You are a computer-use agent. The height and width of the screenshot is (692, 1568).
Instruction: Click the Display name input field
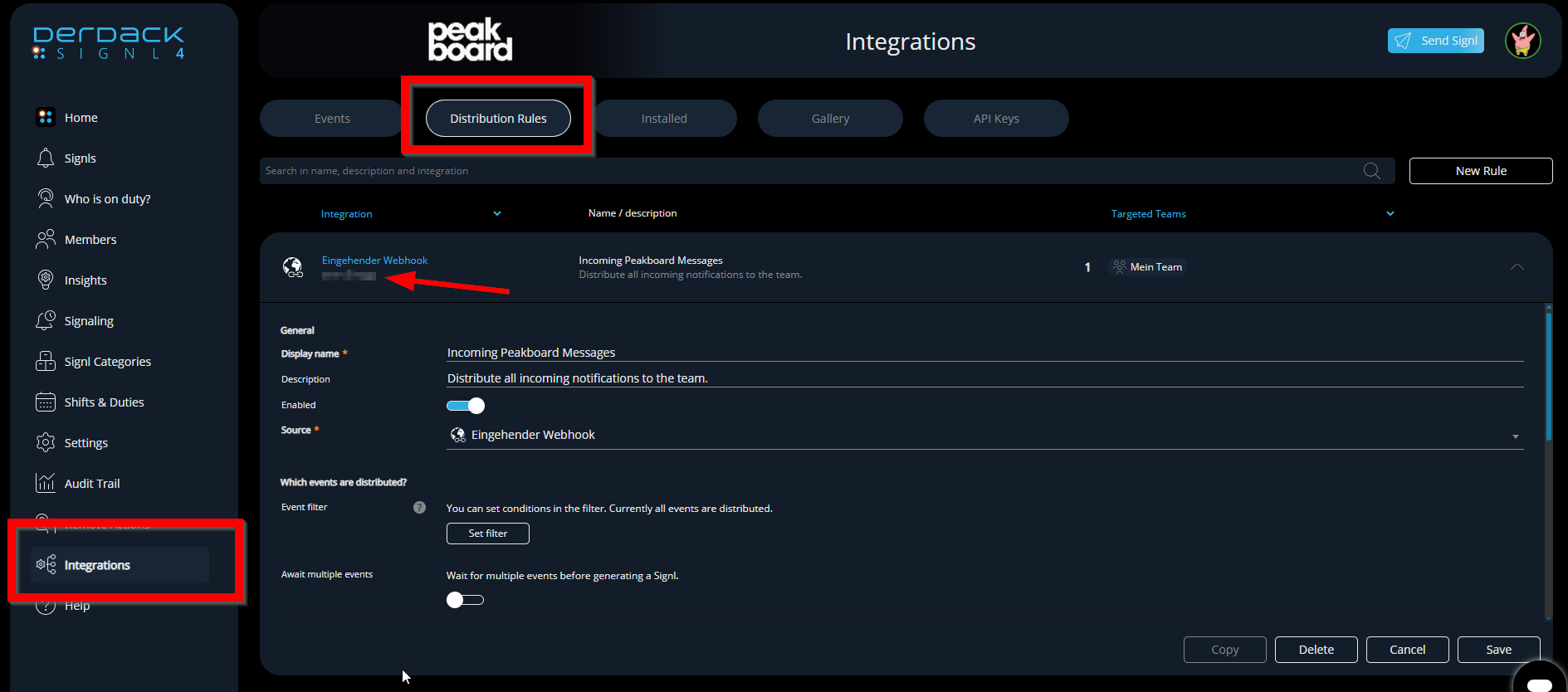pos(985,353)
